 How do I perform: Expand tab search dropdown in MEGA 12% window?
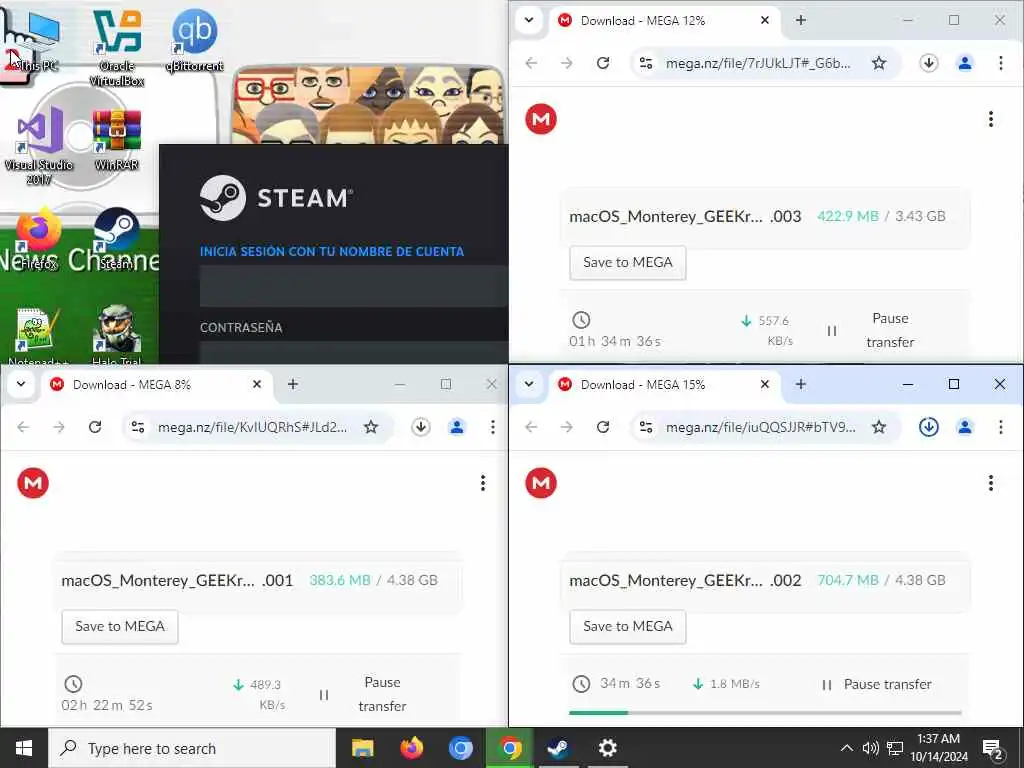click(529, 20)
